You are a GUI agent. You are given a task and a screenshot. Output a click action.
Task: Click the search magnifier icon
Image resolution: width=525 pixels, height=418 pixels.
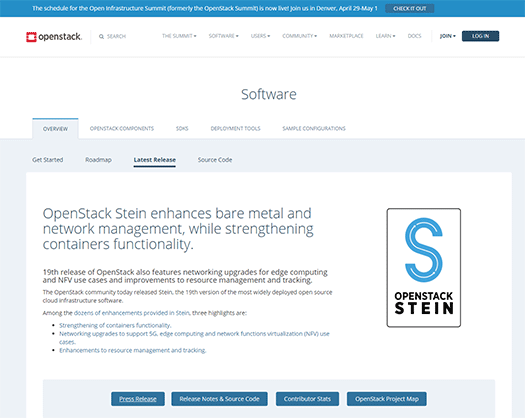tap(101, 37)
